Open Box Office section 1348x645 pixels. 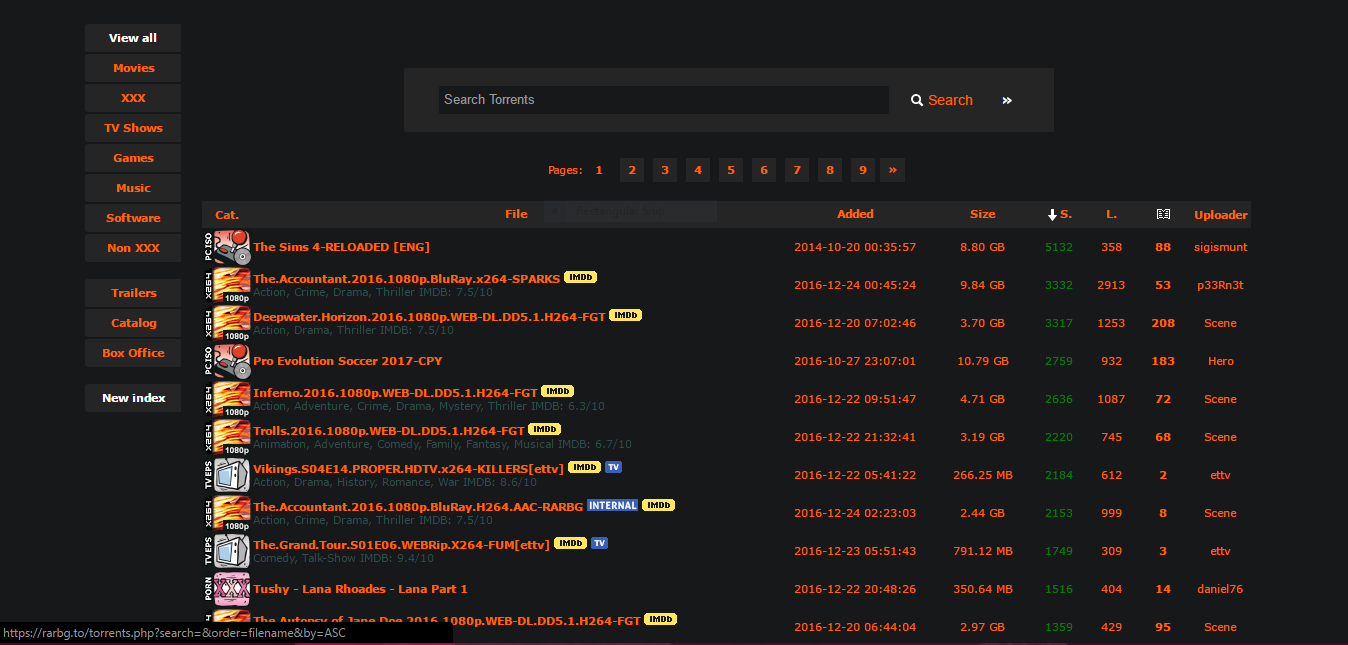point(133,353)
